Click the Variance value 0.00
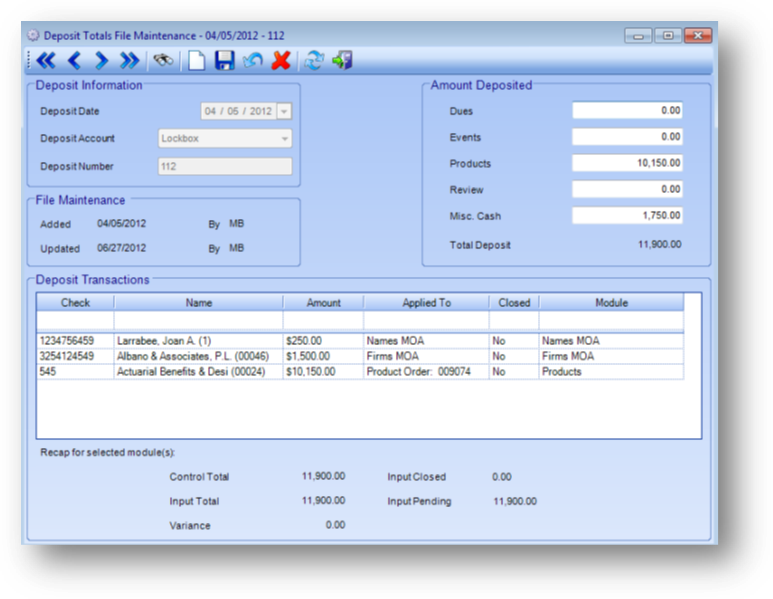The width and height of the screenshot is (773, 599). coord(335,525)
